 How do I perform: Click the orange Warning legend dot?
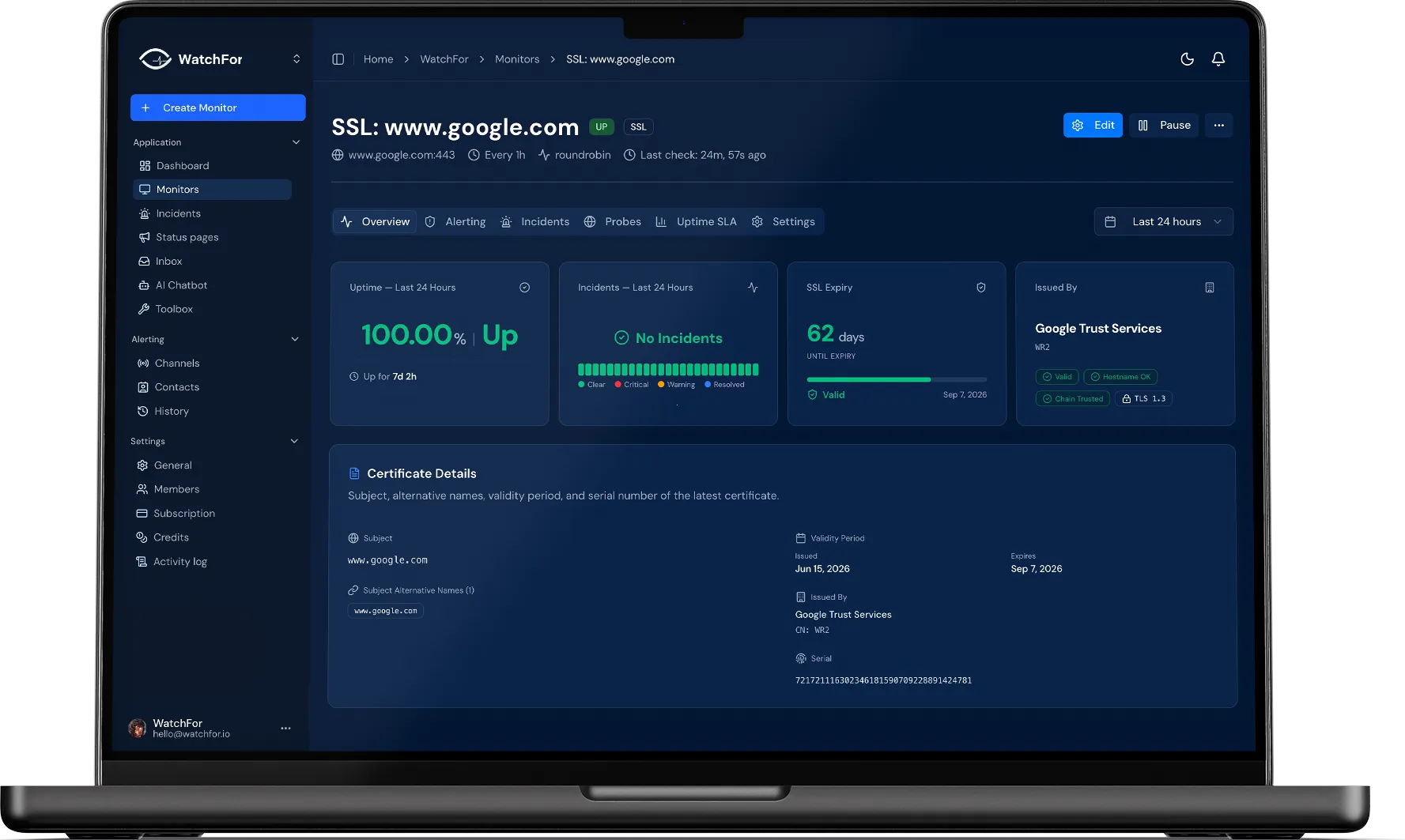661,385
